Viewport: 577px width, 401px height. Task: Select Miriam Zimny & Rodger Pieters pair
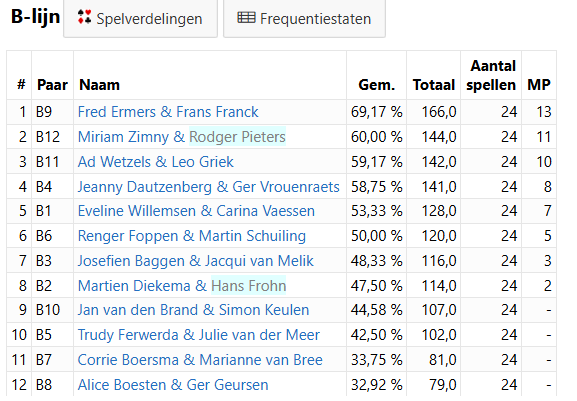pos(181,137)
